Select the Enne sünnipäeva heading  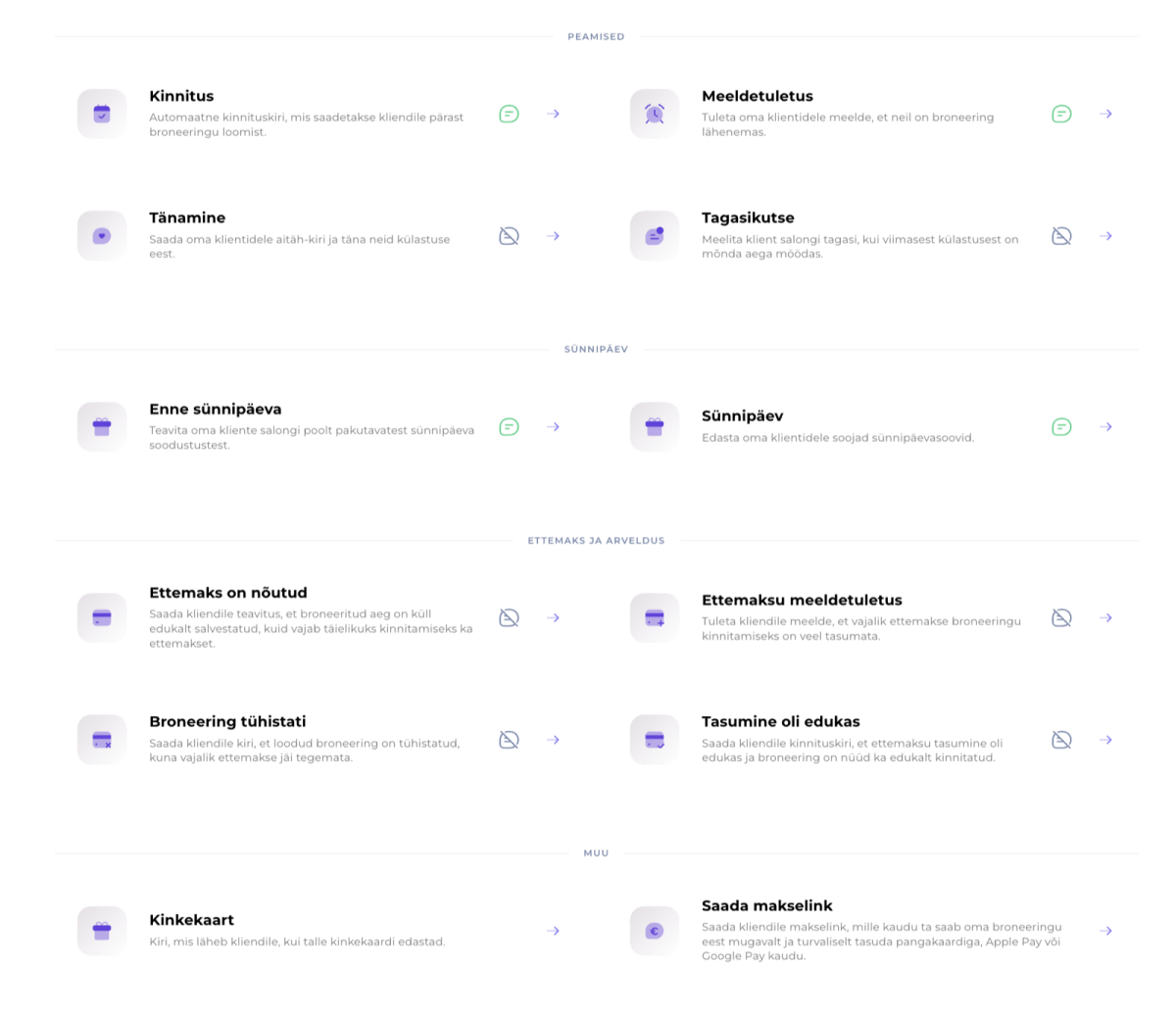pos(216,410)
